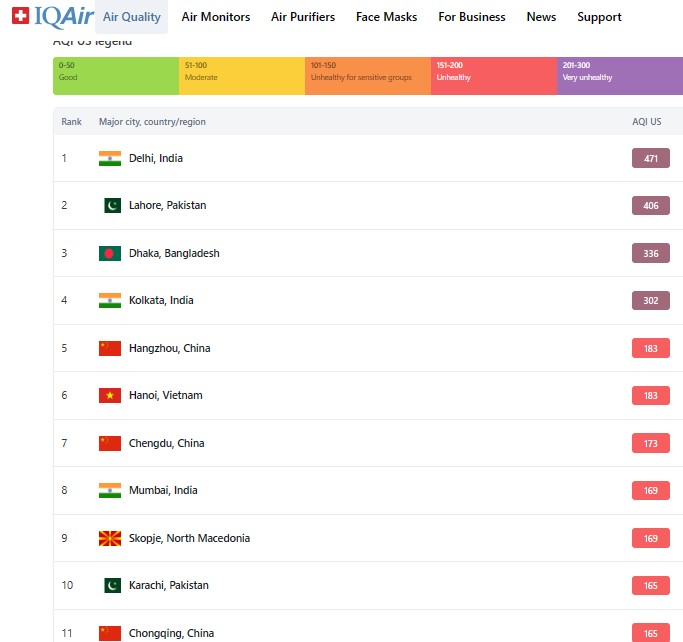Screen dimensions: 683x642
Task: Click the 471 AQI badge for Delhi
Action: click(x=650, y=158)
